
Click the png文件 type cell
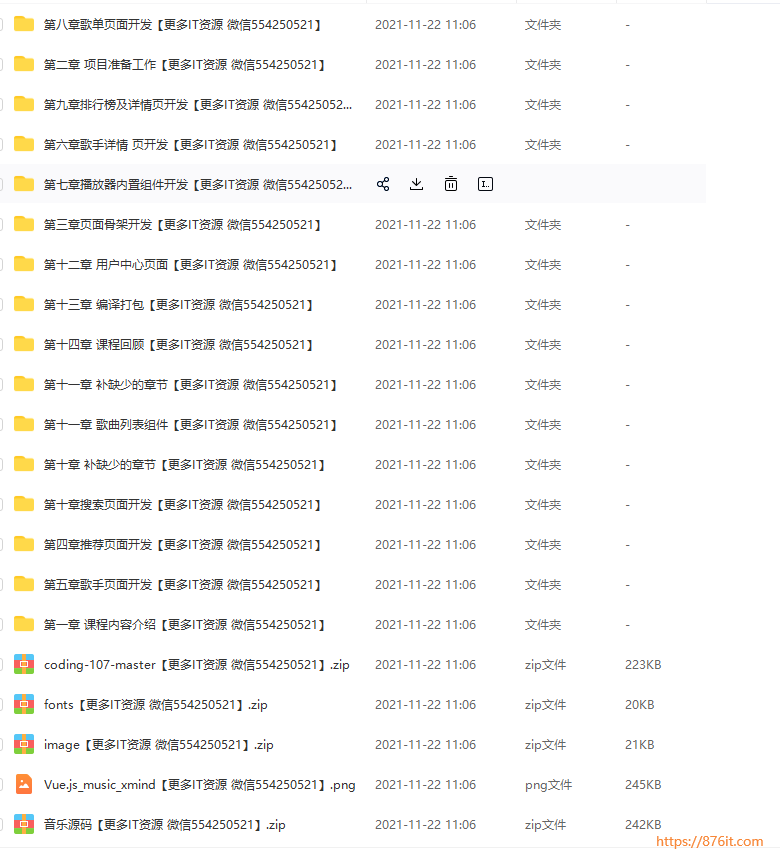click(x=548, y=785)
